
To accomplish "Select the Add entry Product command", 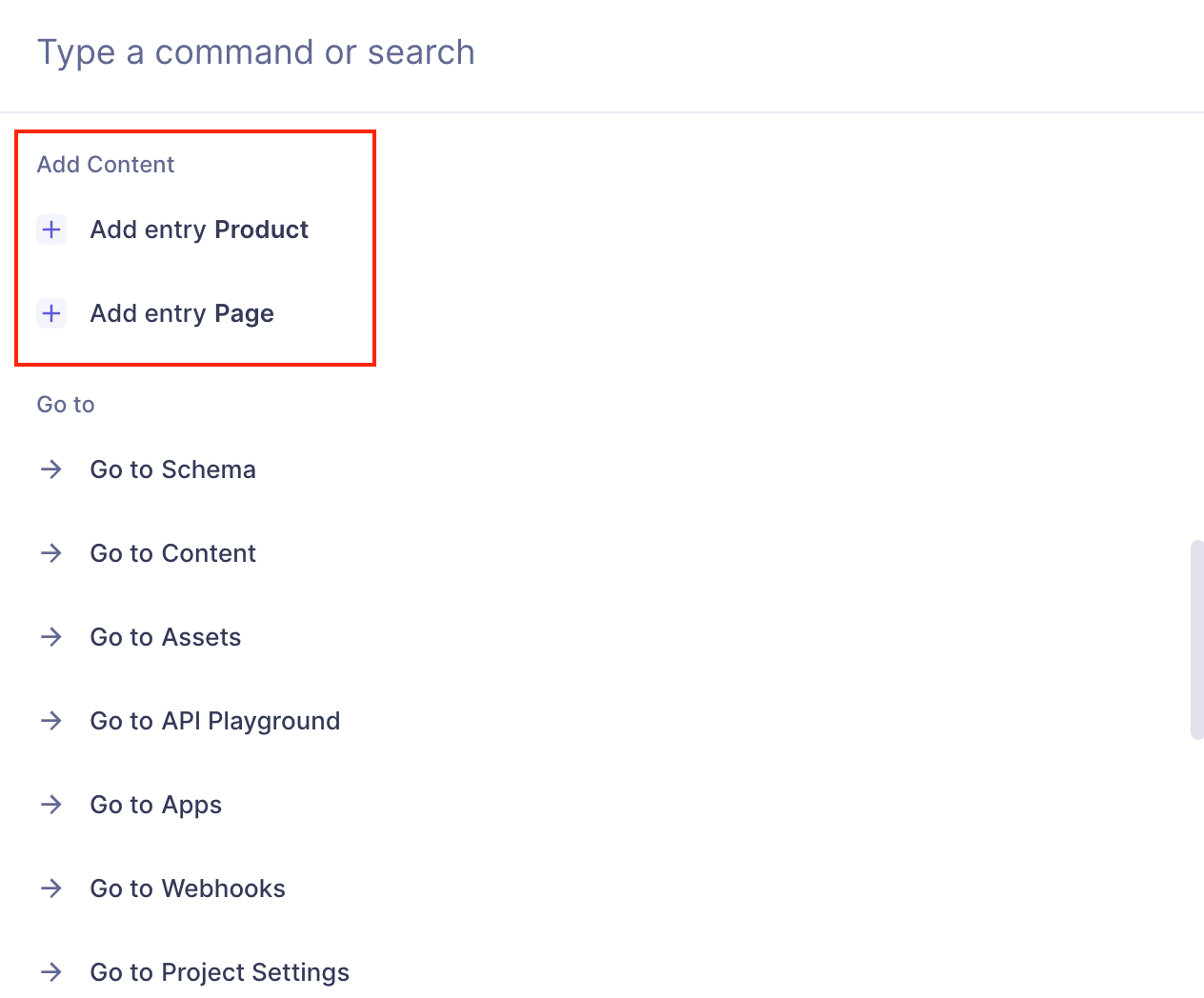I will [x=199, y=230].
